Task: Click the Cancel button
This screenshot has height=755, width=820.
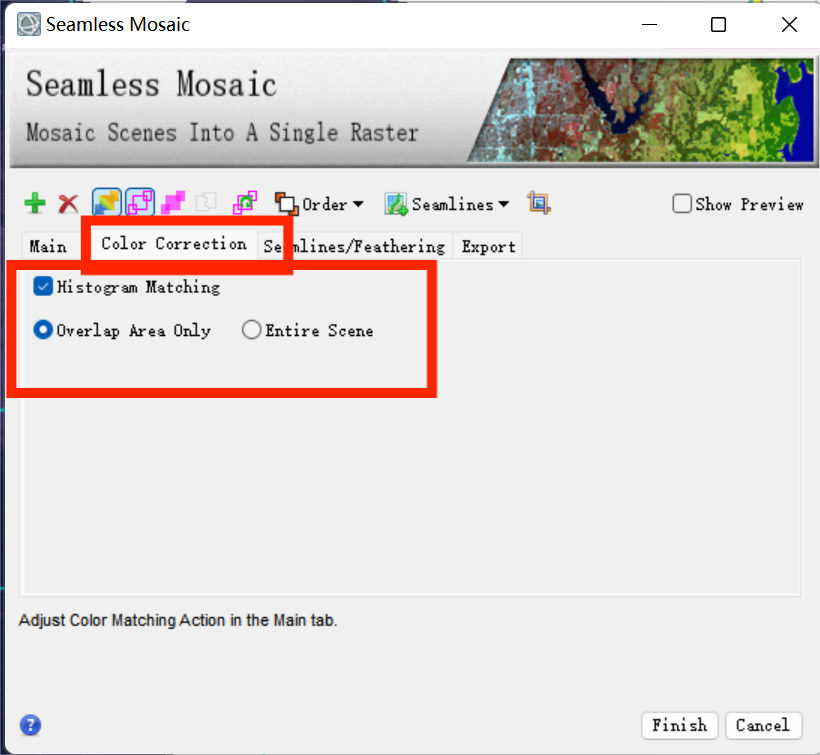Action: [763, 725]
